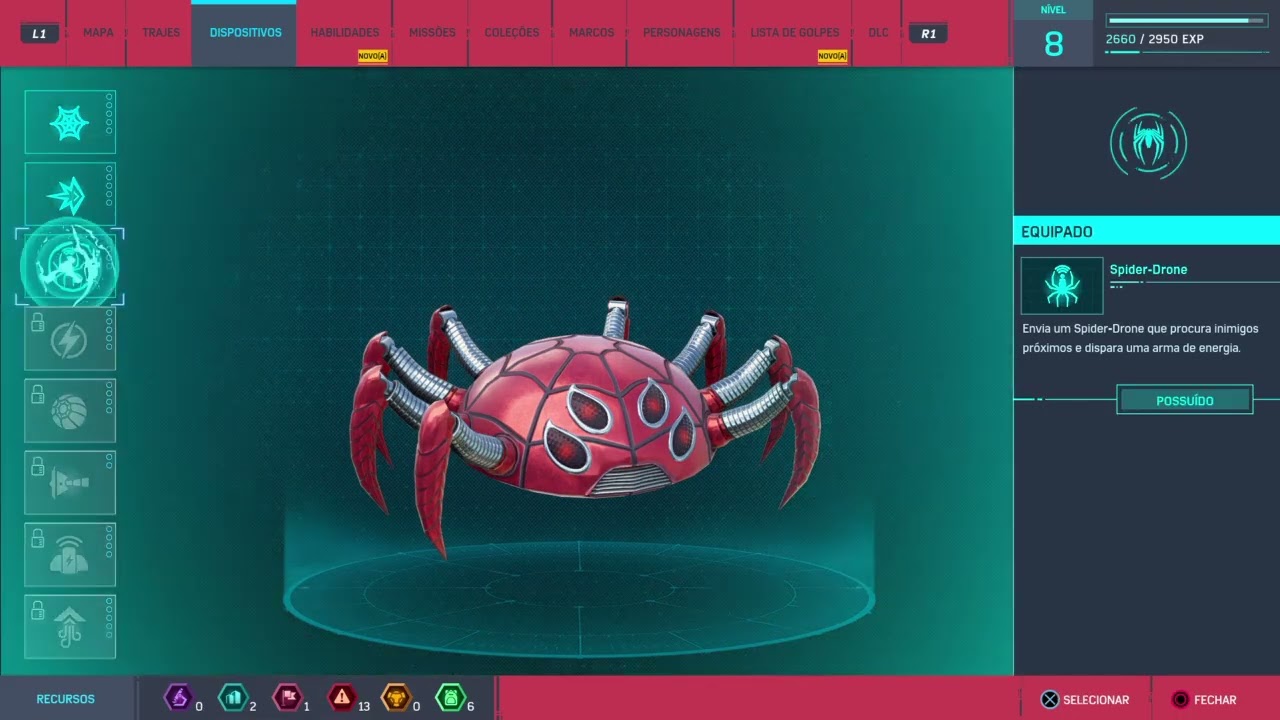Click the NÍVEL label
Image resolution: width=1280 pixels, height=720 pixels.
[1054, 10]
